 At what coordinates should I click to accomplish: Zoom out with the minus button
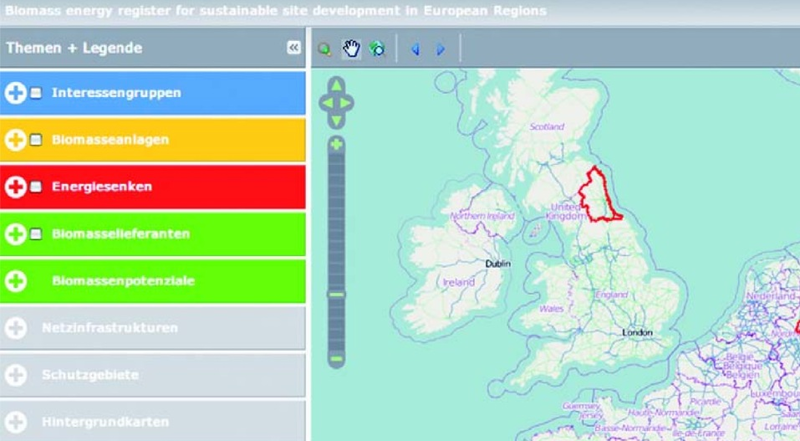[337, 358]
